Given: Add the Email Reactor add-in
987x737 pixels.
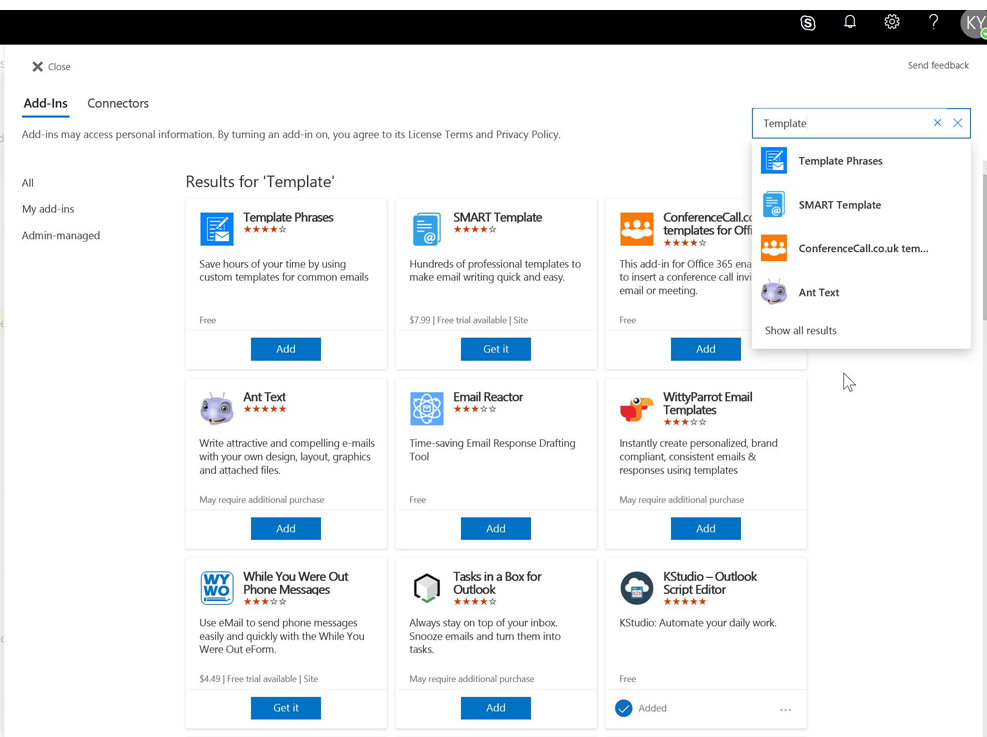Looking at the screenshot, I should [495, 529].
